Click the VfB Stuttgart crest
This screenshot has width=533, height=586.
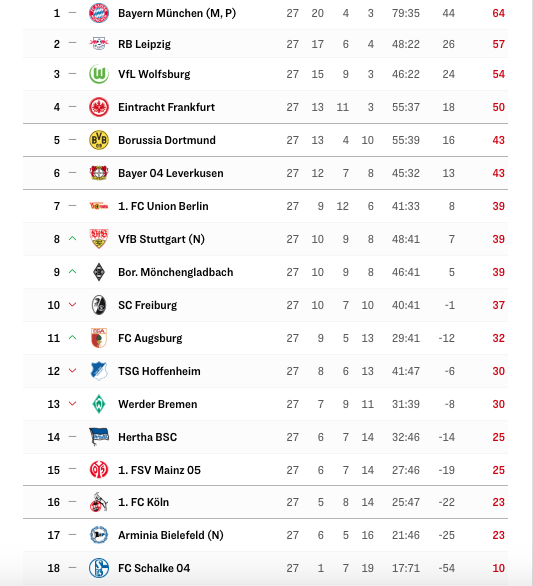(x=99, y=239)
